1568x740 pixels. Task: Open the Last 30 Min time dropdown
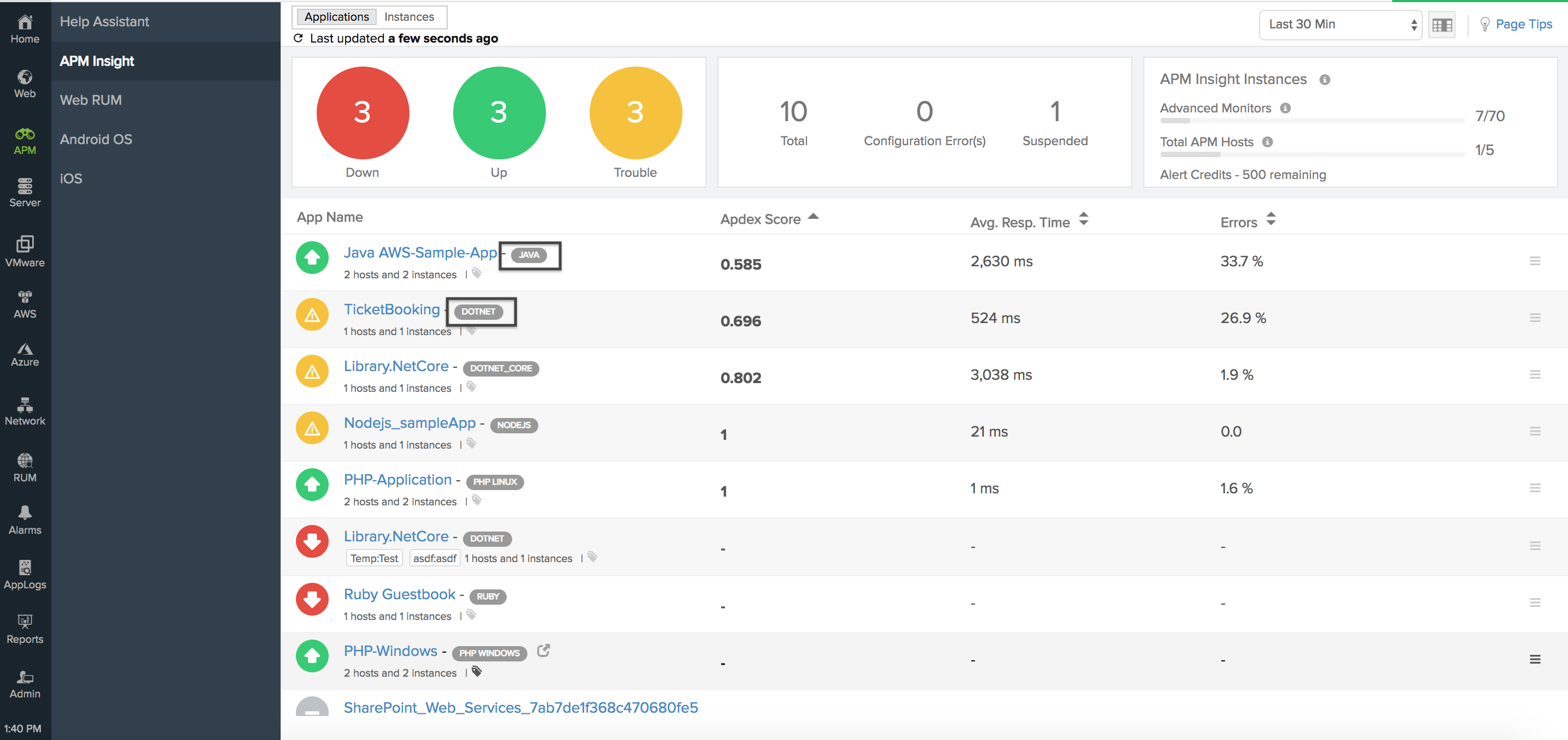coord(1340,25)
